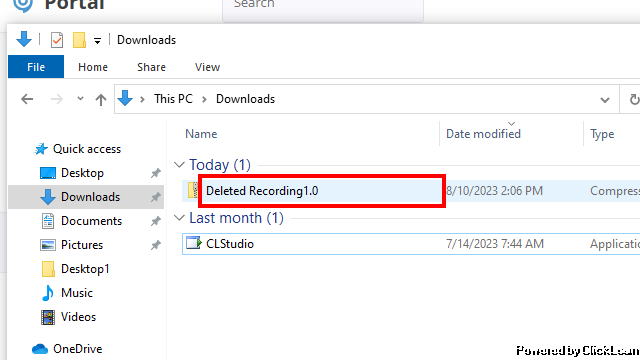This screenshot has width=640, height=360.
Task: Toggle the pin next to Pictures
Action: (x=156, y=245)
